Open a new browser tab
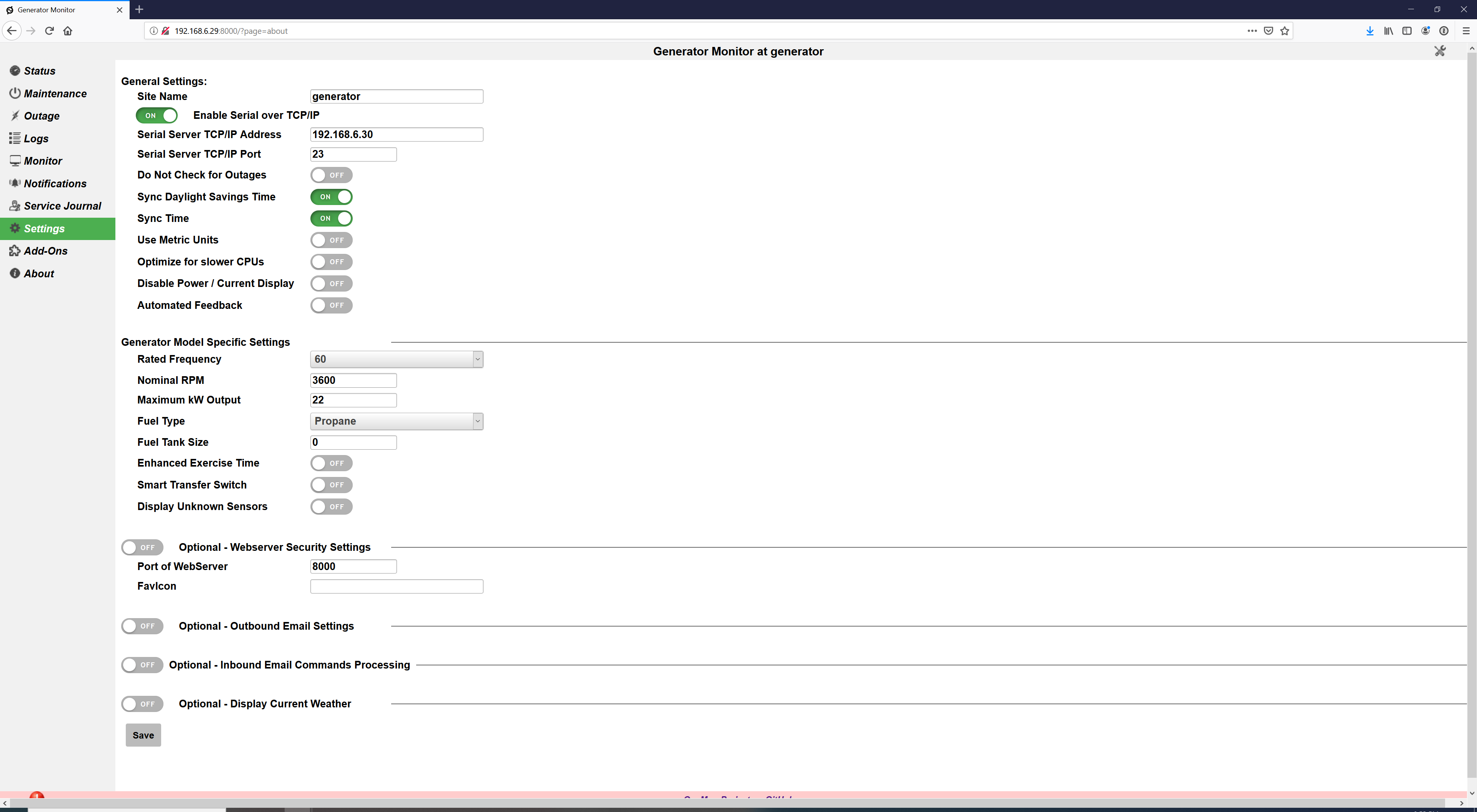 coord(139,9)
